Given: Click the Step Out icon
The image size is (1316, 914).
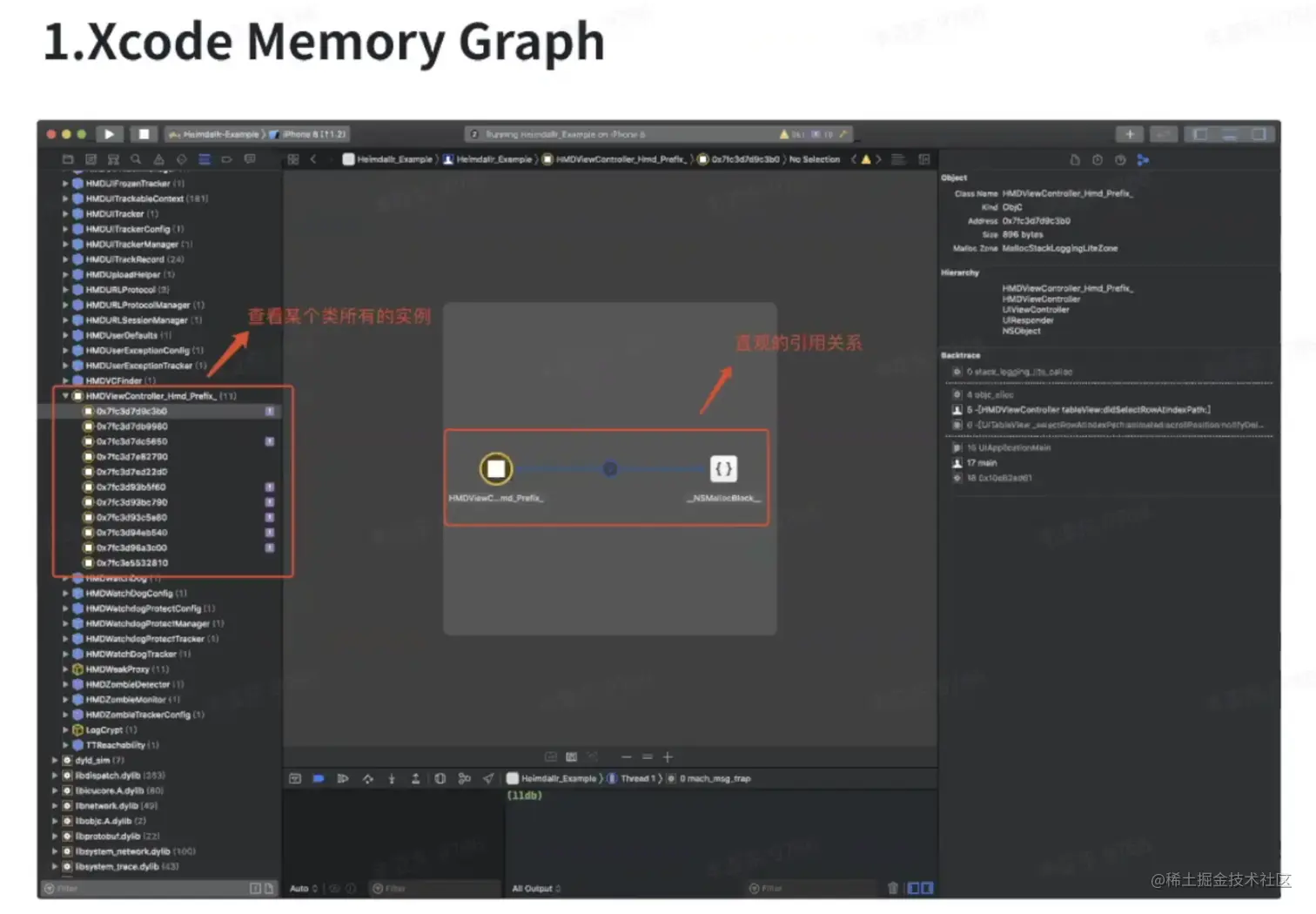Looking at the screenshot, I should click(x=415, y=778).
